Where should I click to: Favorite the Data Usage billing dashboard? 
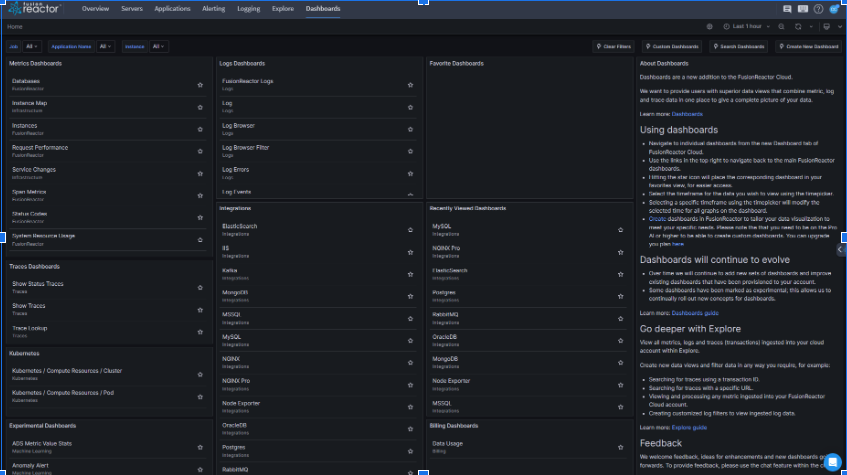coord(620,447)
